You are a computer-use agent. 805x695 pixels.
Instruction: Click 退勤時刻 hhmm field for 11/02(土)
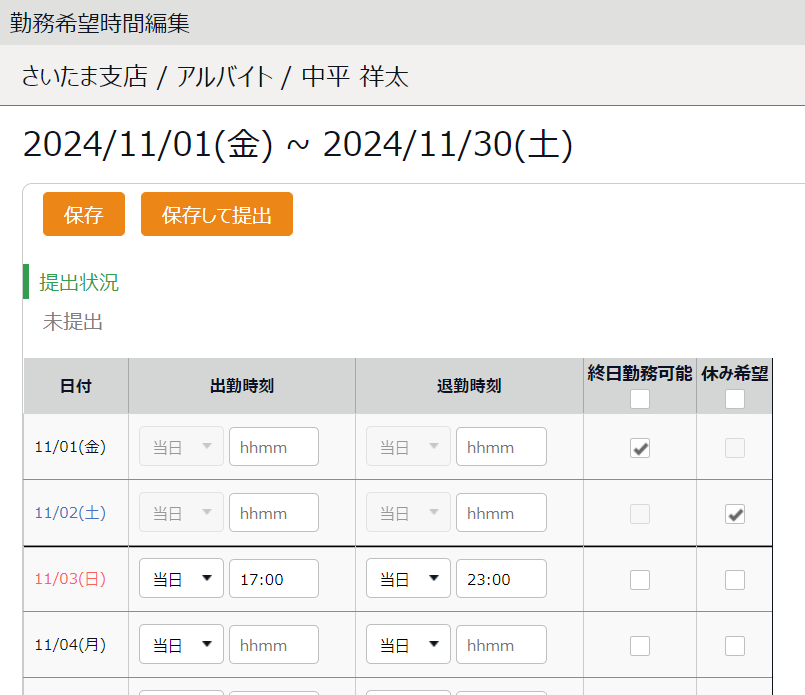click(501, 513)
